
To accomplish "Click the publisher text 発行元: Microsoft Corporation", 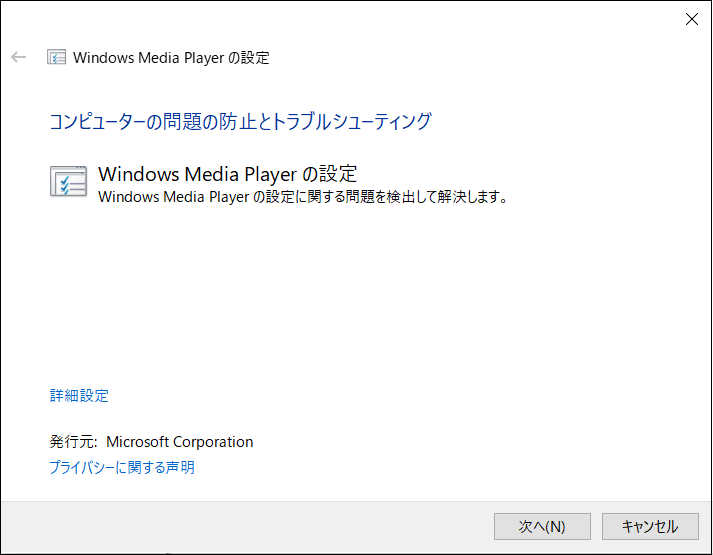I will pyautogui.click(x=151, y=442).
